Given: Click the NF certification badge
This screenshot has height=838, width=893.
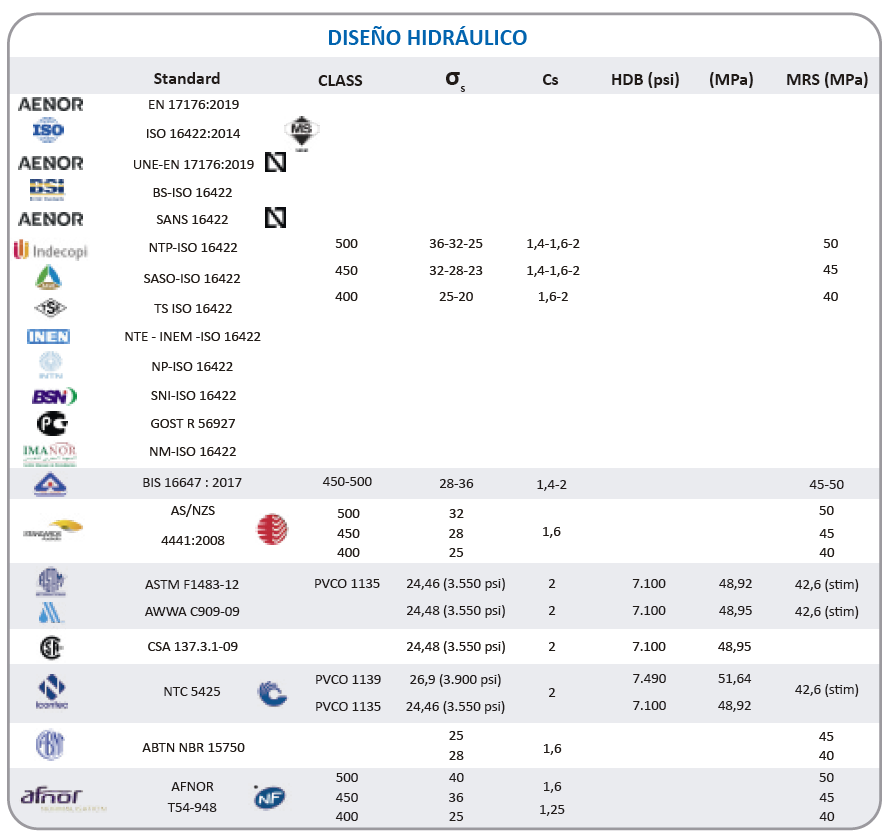Looking at the screenshot, I should (269, 797).
